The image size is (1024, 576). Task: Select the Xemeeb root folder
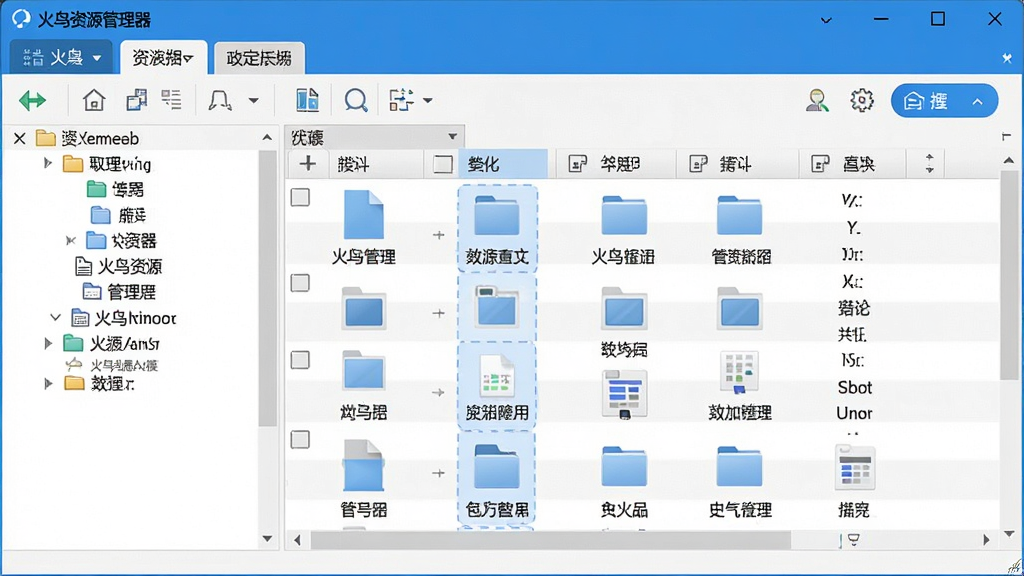point(88,138)
